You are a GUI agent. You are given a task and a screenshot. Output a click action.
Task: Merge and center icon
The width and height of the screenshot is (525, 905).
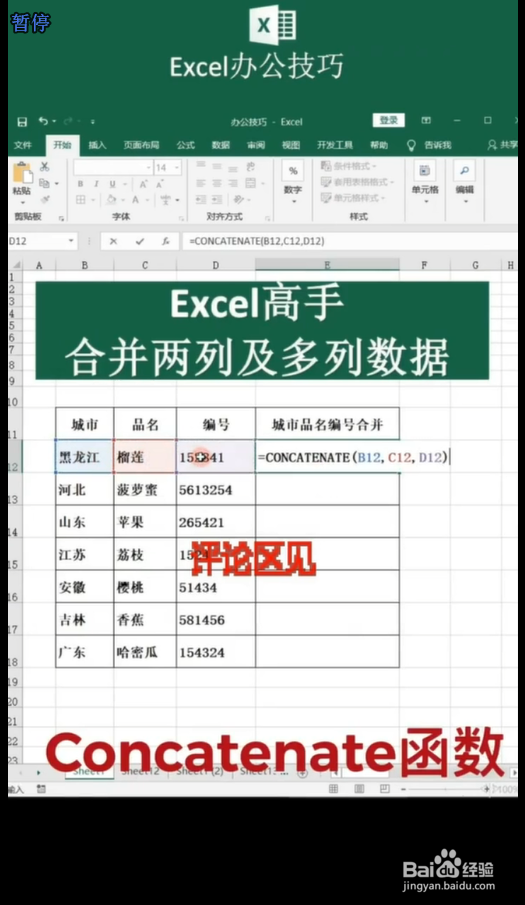point(250,184)
